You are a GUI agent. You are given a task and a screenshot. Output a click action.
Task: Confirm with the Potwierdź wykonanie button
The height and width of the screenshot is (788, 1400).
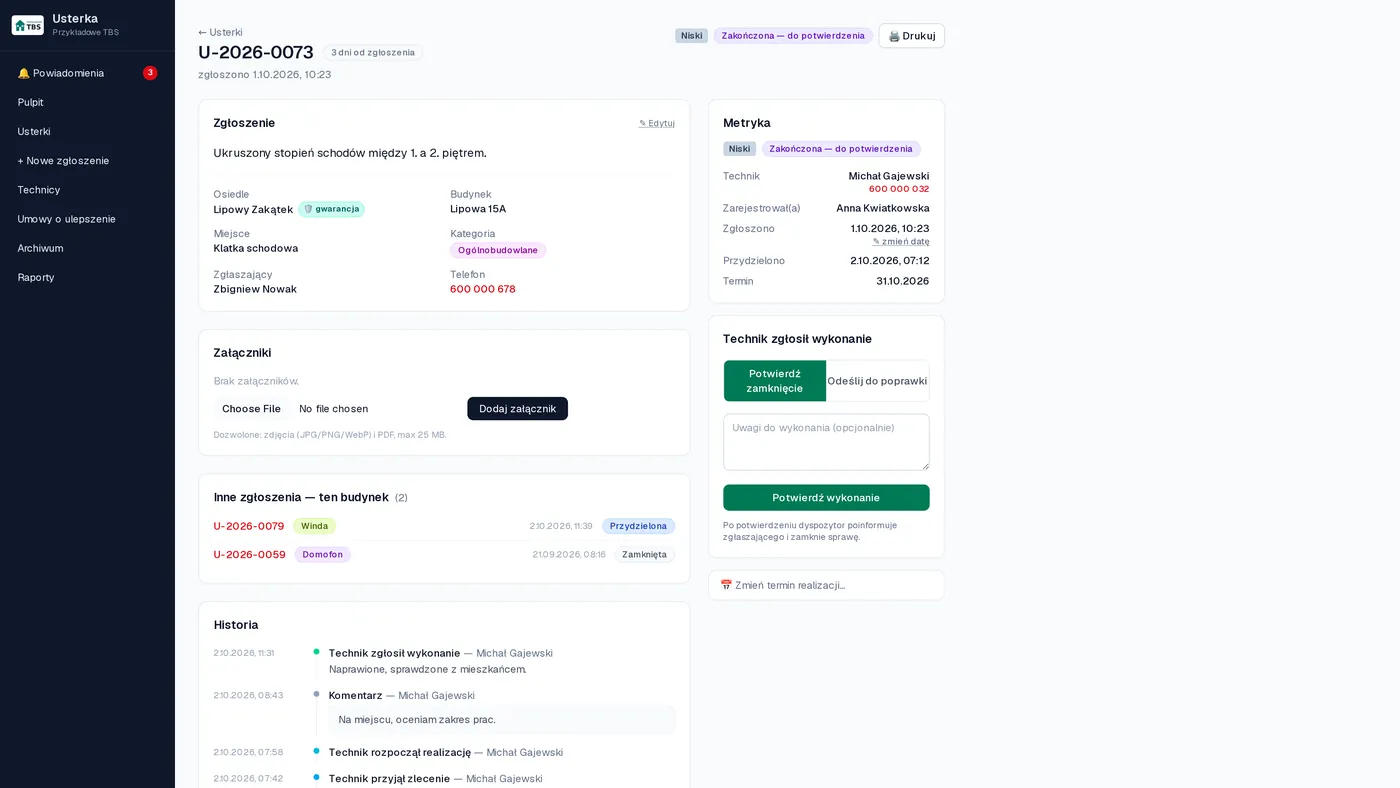point(826,498)
